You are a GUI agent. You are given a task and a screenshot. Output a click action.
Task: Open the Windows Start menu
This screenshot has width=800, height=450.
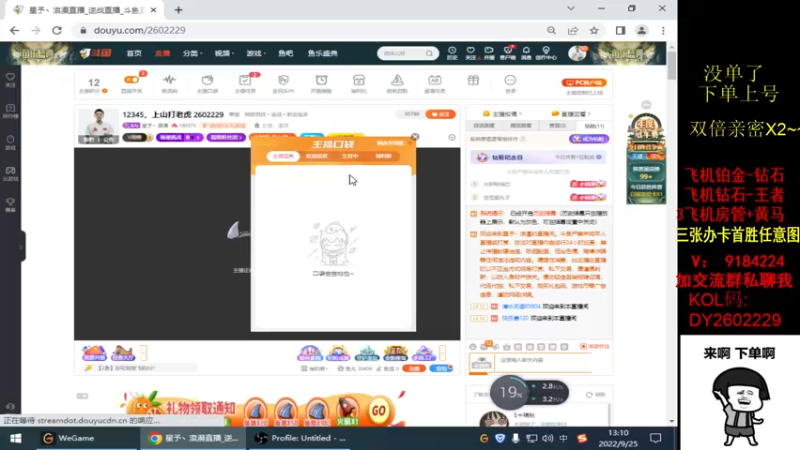(15, 438)
